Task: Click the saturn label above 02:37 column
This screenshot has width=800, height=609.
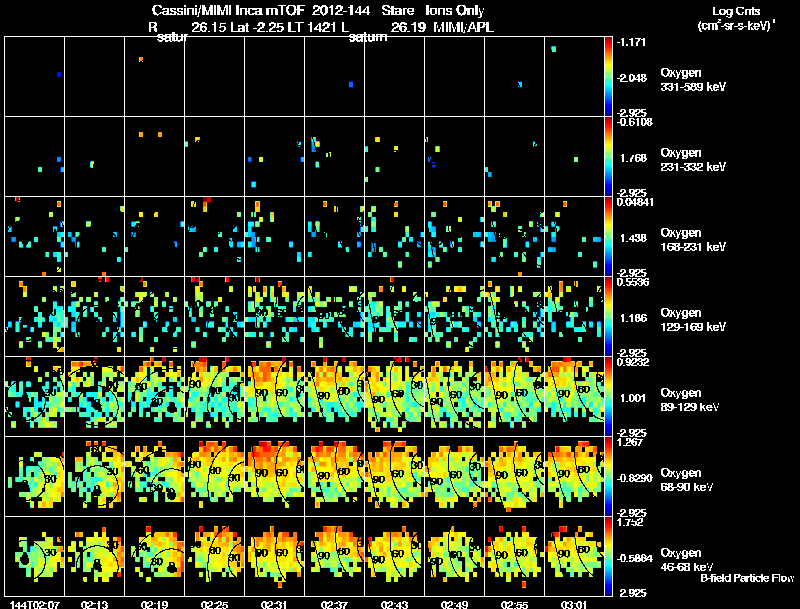Action: (x=367, y=38)
